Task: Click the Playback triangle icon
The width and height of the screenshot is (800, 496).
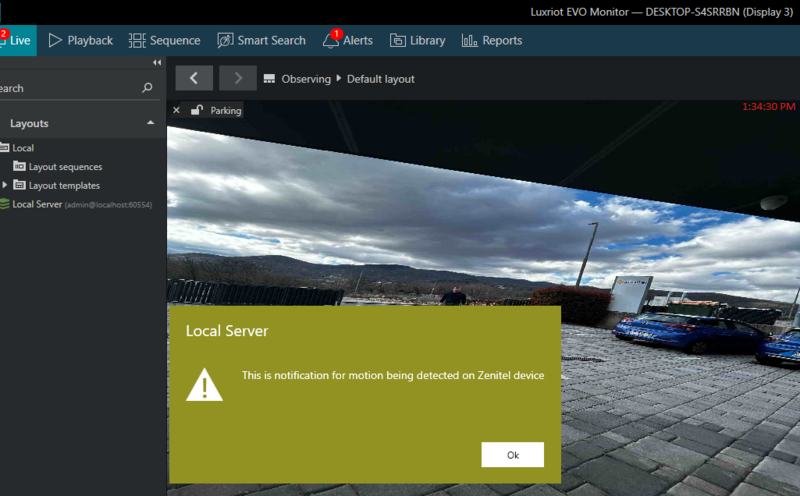Action: coord(55,40)
